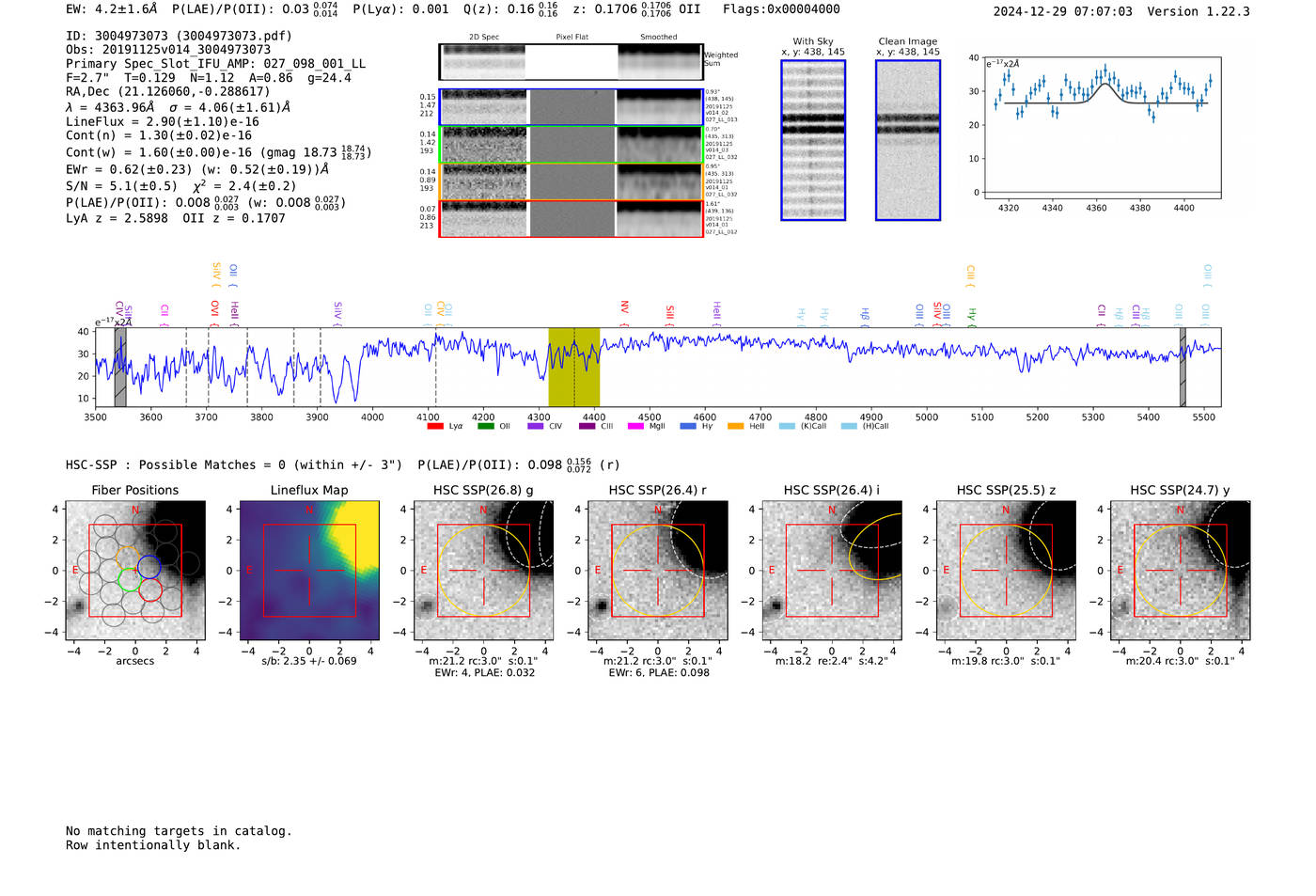The height and width of the screenshot is (896, 1316).
Task: Click the 'Row intentionally blank.' text
Action: pos(153,845)
